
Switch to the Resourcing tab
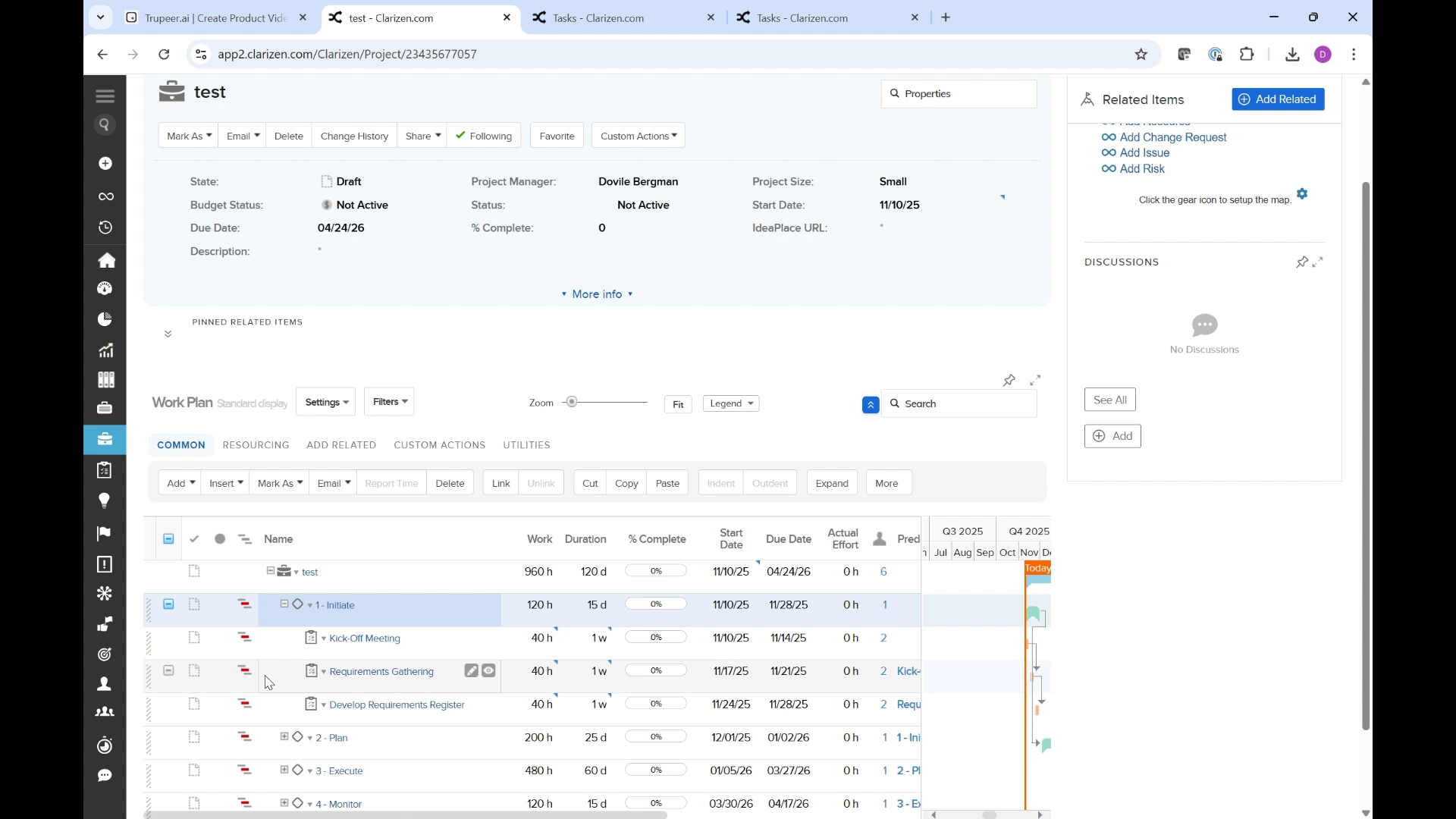(x=256, y=445)
